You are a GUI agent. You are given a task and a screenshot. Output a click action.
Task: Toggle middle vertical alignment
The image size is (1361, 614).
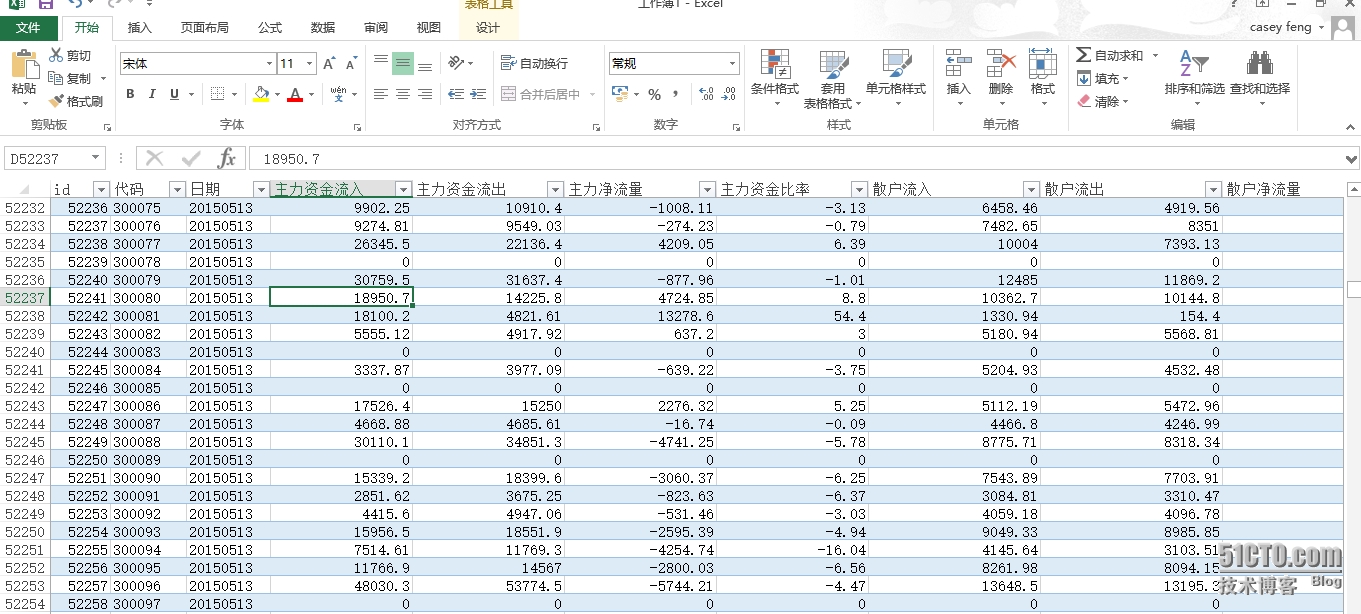[403, 63]
